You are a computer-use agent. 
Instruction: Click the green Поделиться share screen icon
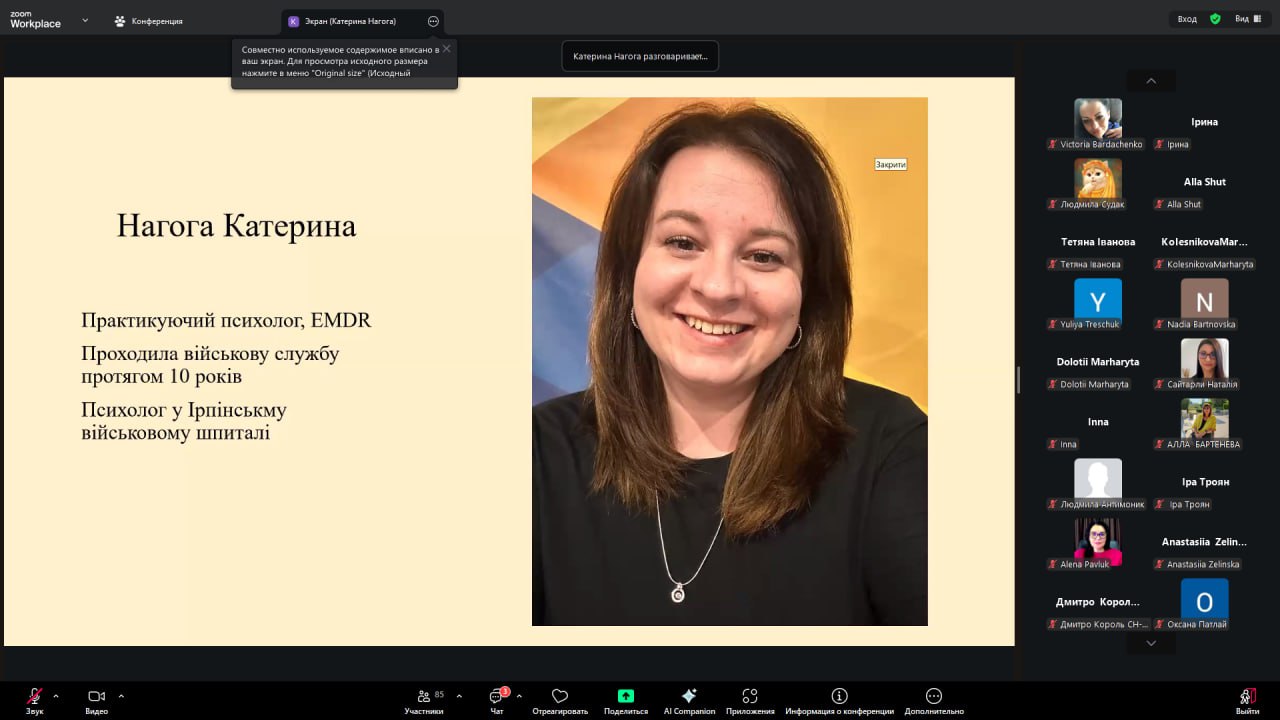(626, 697)
